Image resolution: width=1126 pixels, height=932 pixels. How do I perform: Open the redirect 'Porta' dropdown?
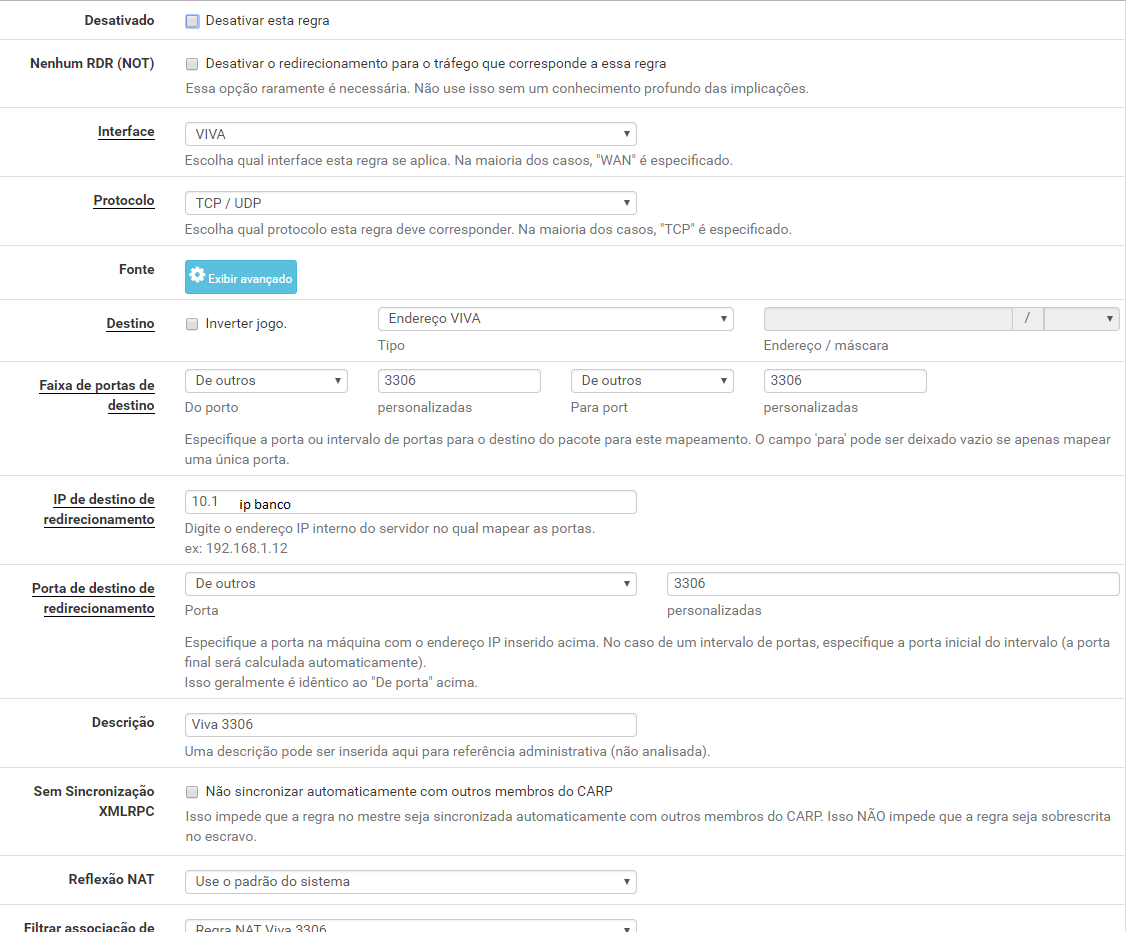pyautogui.click(x=410, y=584)
